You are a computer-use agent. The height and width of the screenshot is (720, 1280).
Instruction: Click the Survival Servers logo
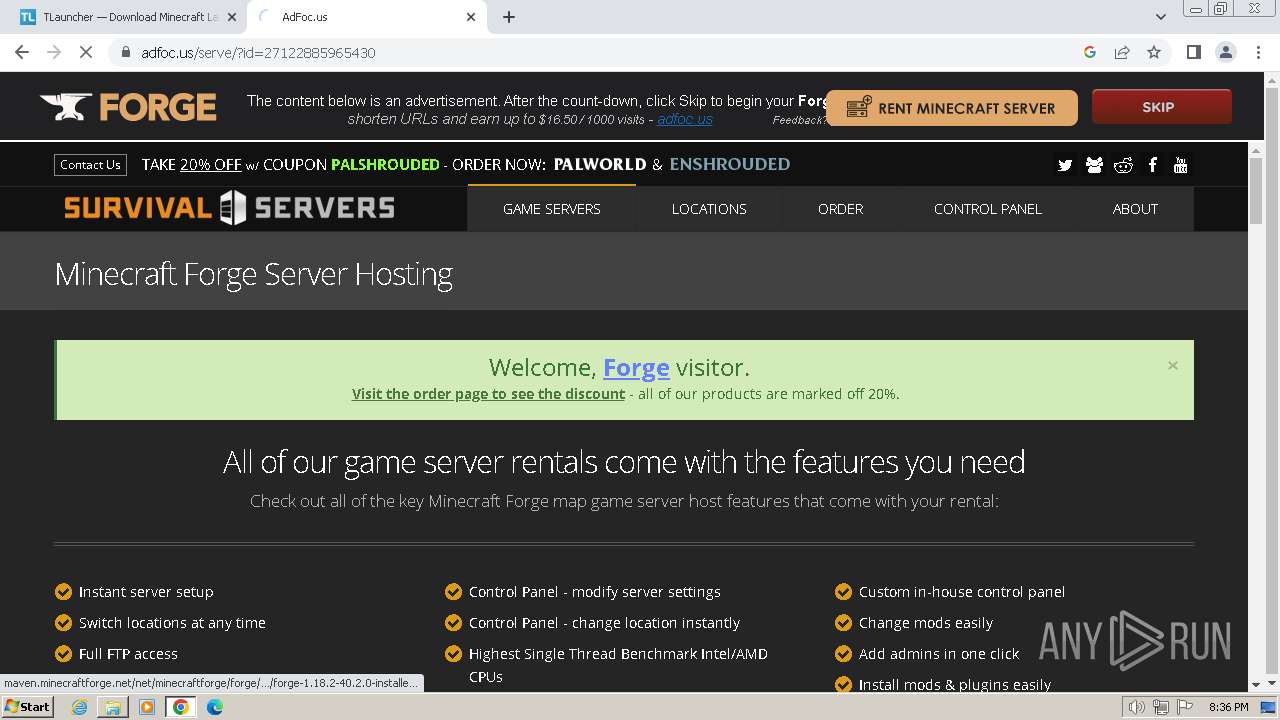pos(229,208)
